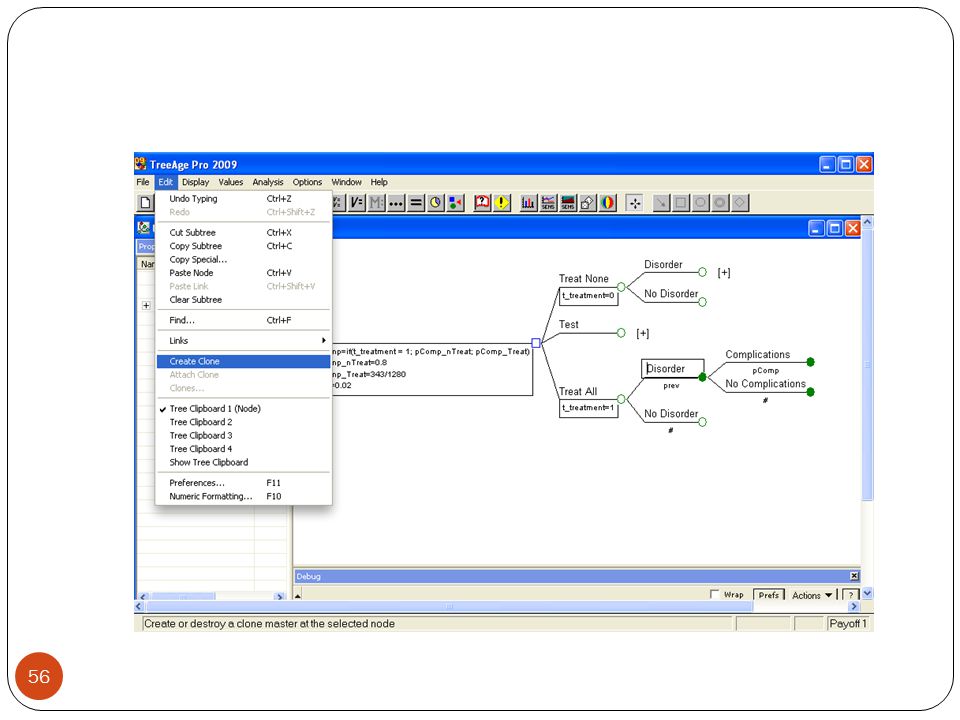Click the dice-like simulation toolbar icon

pos(587,203)
